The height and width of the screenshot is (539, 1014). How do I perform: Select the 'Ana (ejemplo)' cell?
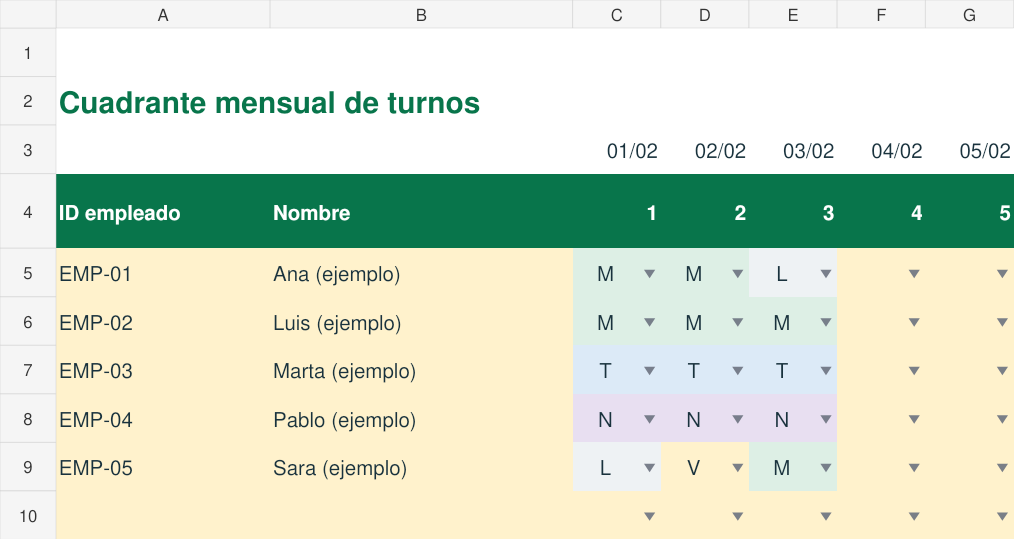click(421, 273)
